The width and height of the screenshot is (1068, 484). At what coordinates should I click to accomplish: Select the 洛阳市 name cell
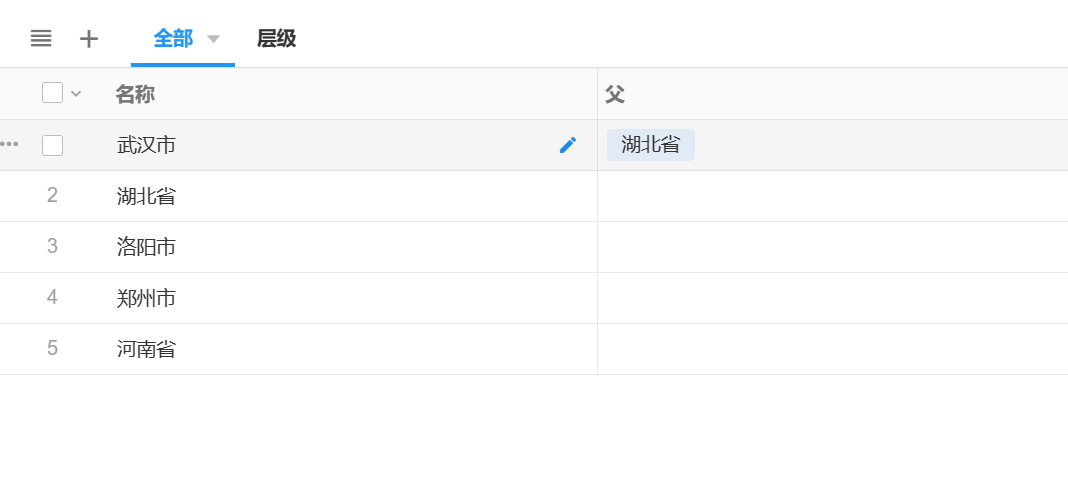146,247
